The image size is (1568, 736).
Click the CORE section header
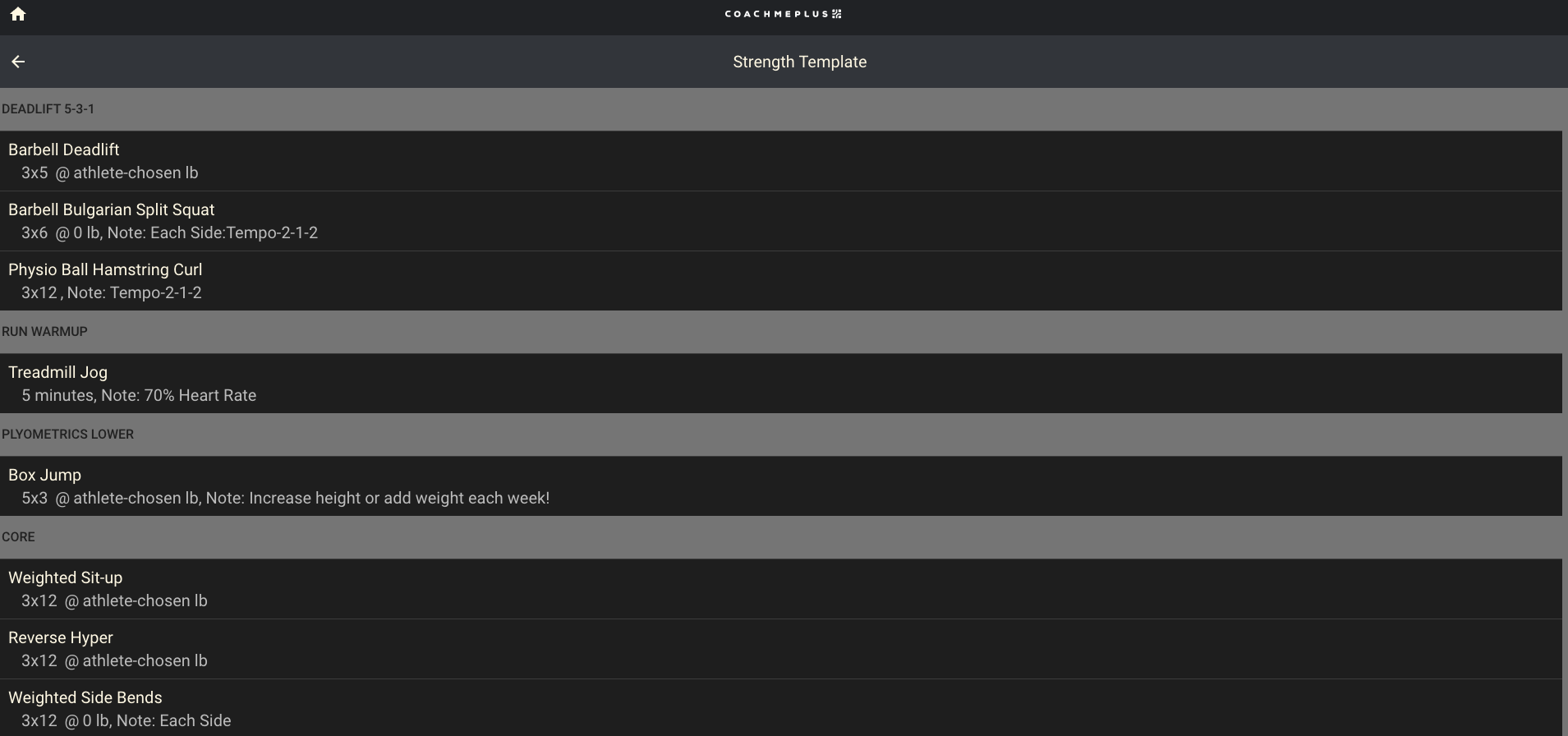[x=18, y=537]
